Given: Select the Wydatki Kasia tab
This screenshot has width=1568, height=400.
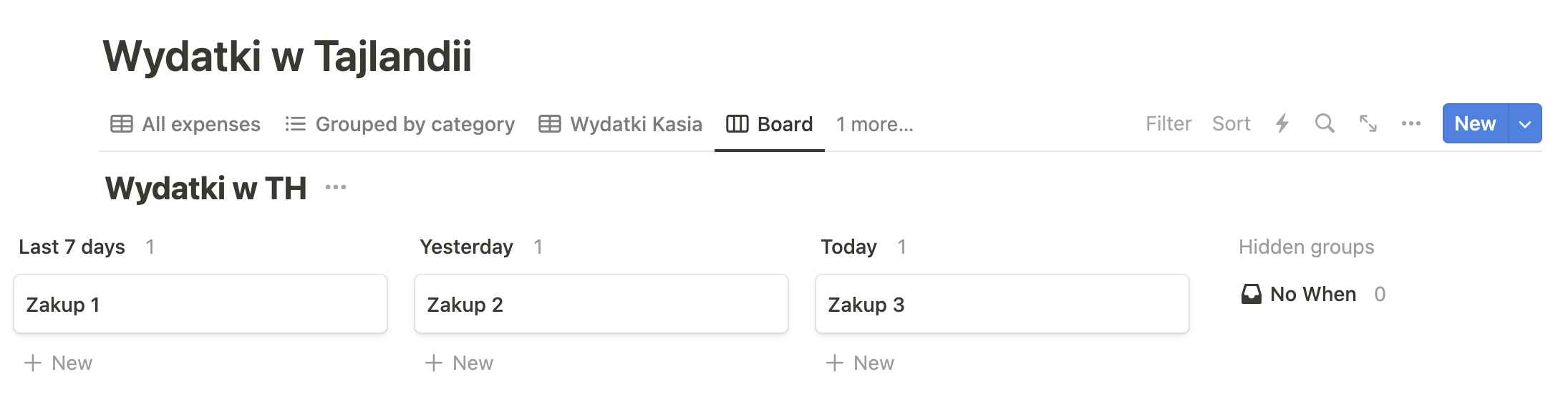Looking at the screenshot, I should point(620,124).
